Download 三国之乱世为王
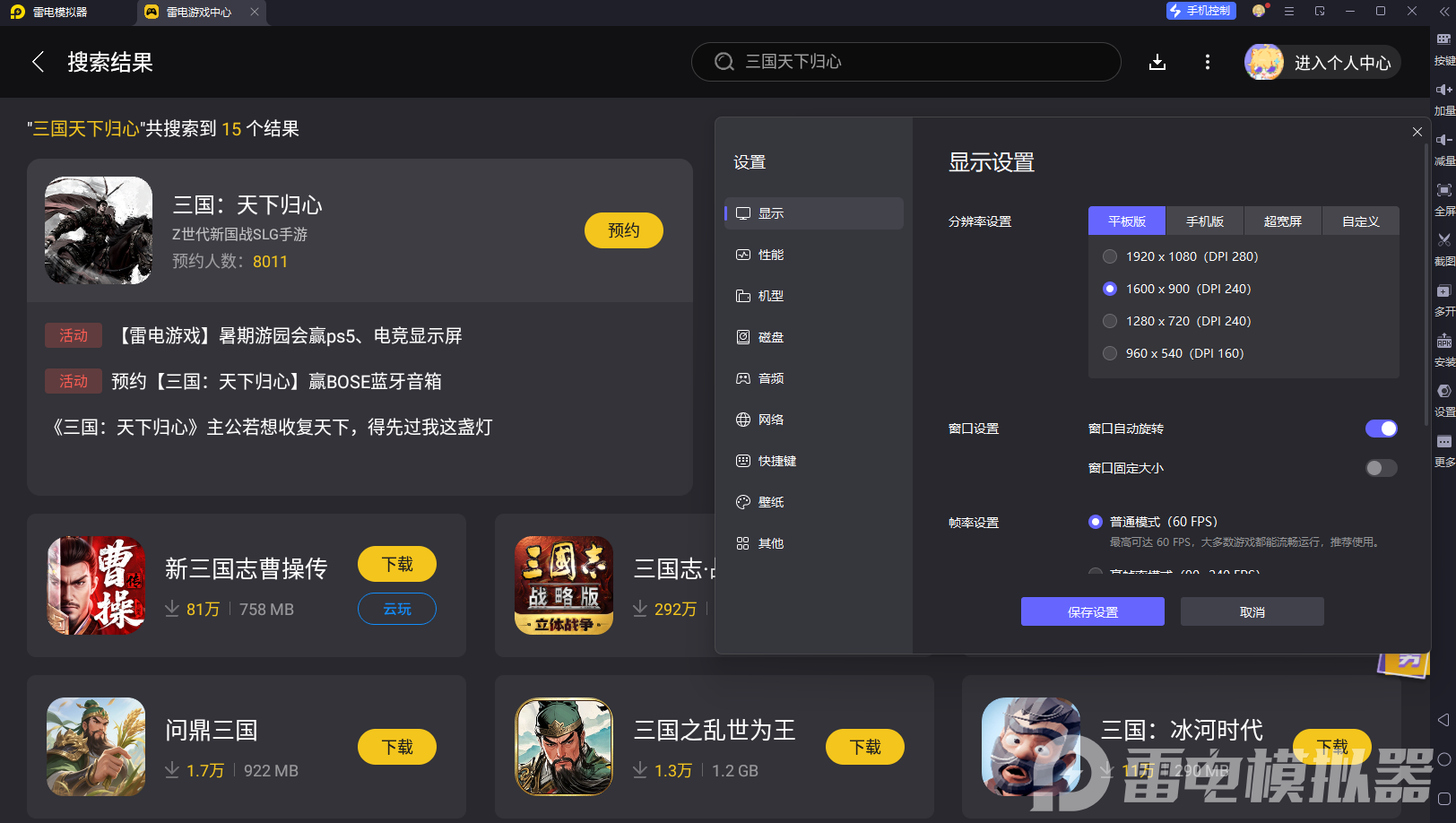This screenshot has height=823, width=1456. click(865, 747)
